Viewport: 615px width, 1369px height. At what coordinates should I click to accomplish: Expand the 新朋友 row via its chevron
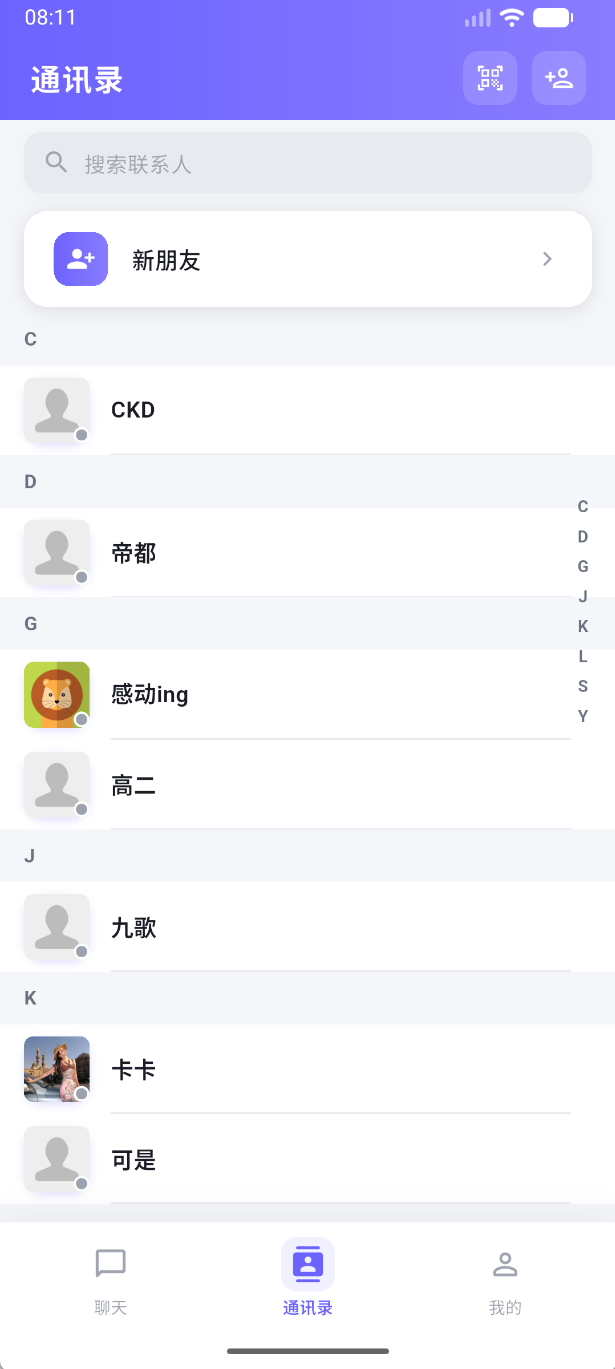click(x=547, y=259)
